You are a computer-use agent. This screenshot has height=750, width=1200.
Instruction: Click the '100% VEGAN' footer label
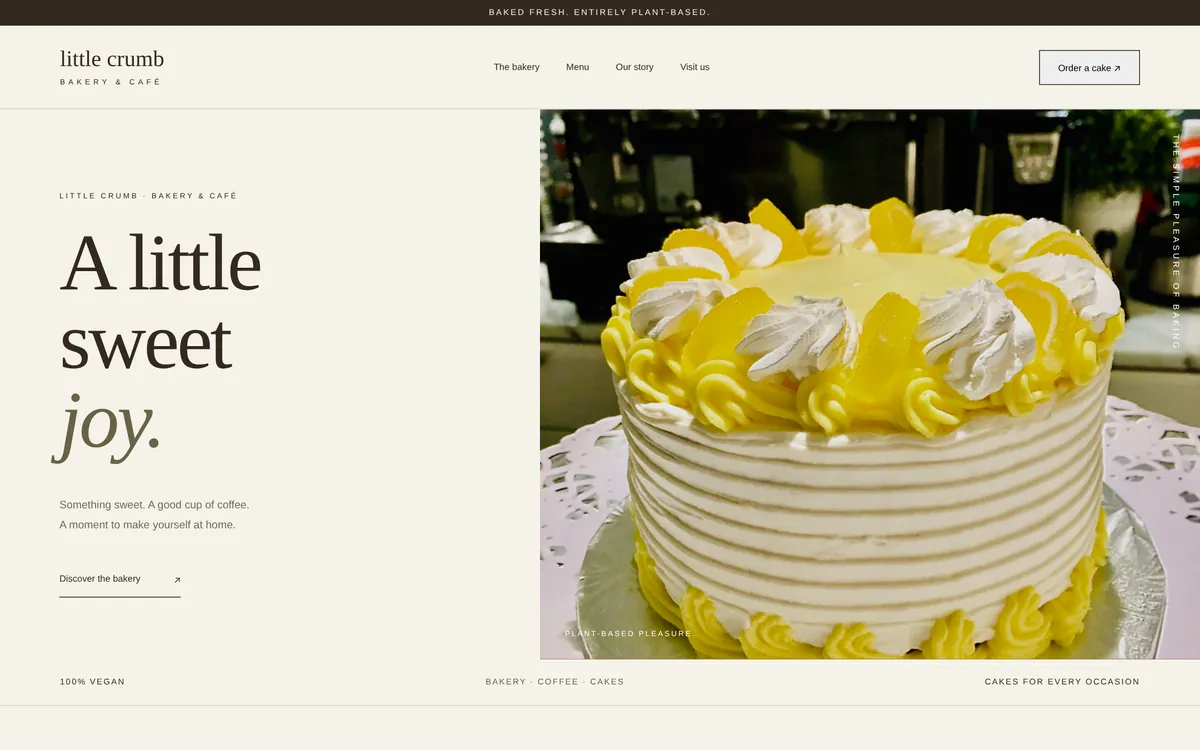click(x=92, y=682)
